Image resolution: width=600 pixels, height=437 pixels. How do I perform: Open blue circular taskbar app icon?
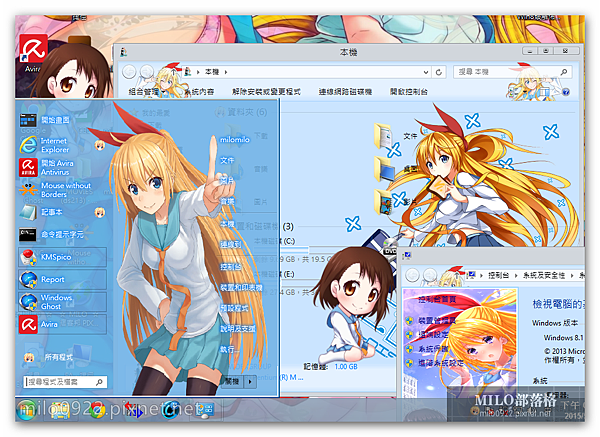171,410
